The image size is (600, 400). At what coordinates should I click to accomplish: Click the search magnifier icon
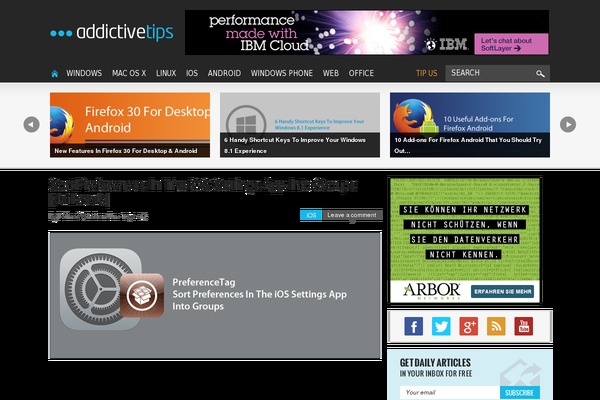(540, 73)
